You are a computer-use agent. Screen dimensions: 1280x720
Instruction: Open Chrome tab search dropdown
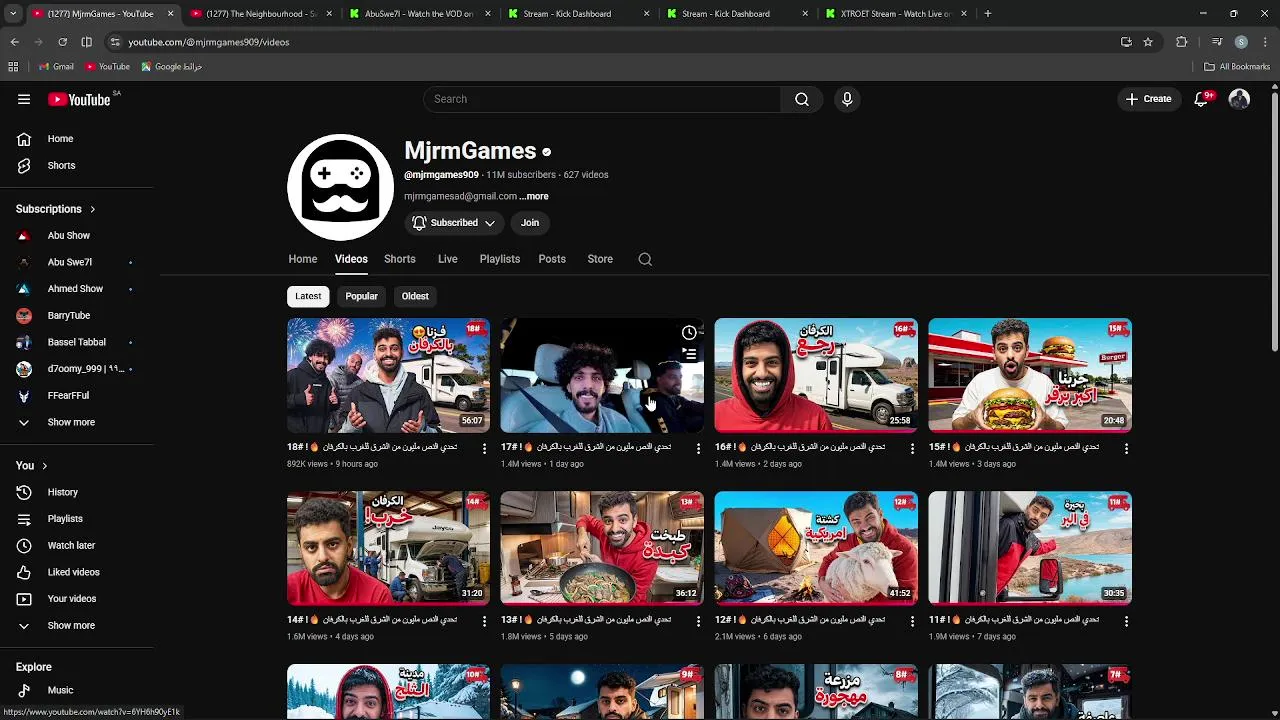(x=13, y=14)
